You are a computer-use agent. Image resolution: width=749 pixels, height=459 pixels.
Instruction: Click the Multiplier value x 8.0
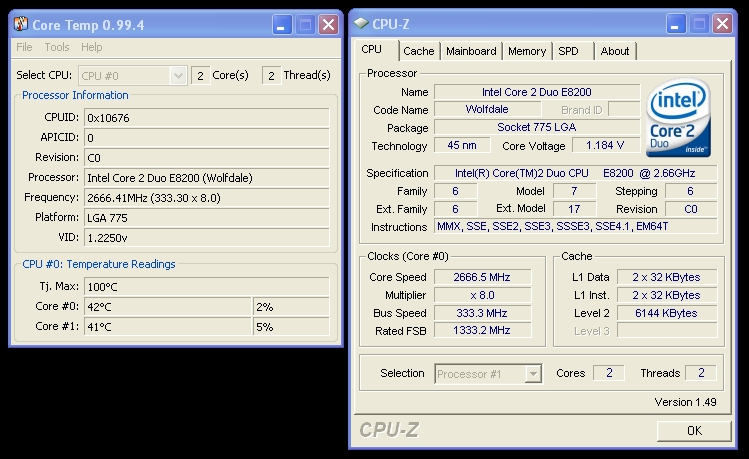click(x=482, y=295)
